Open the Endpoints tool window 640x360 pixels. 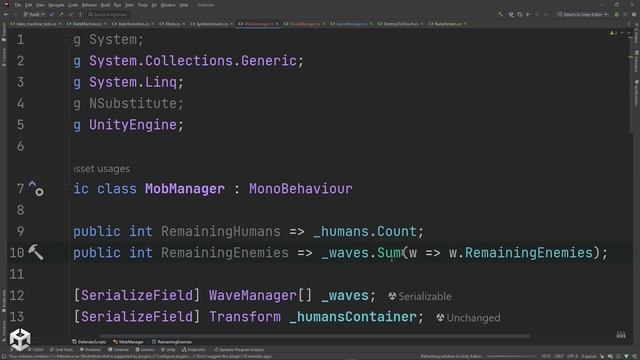[x=193, y=350]
